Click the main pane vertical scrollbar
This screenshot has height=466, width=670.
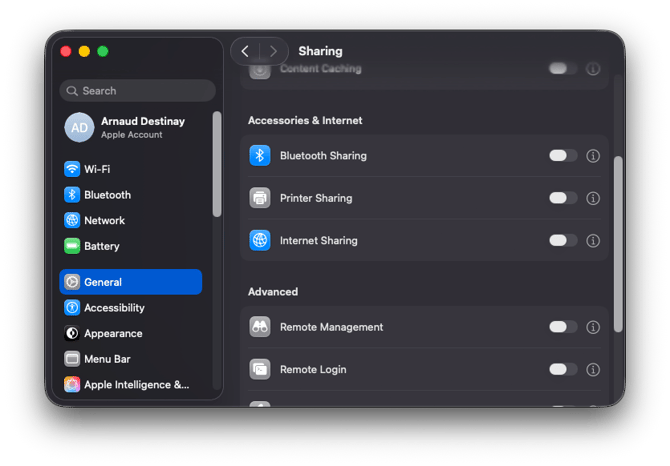point(618,244)
